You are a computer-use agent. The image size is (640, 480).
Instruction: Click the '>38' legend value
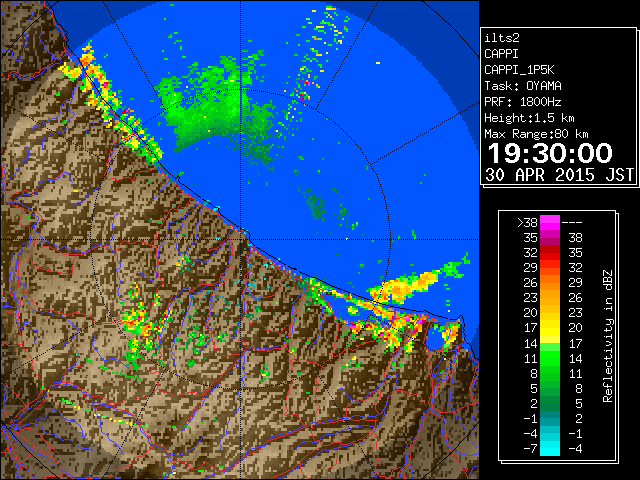click(x=527, y=223)
